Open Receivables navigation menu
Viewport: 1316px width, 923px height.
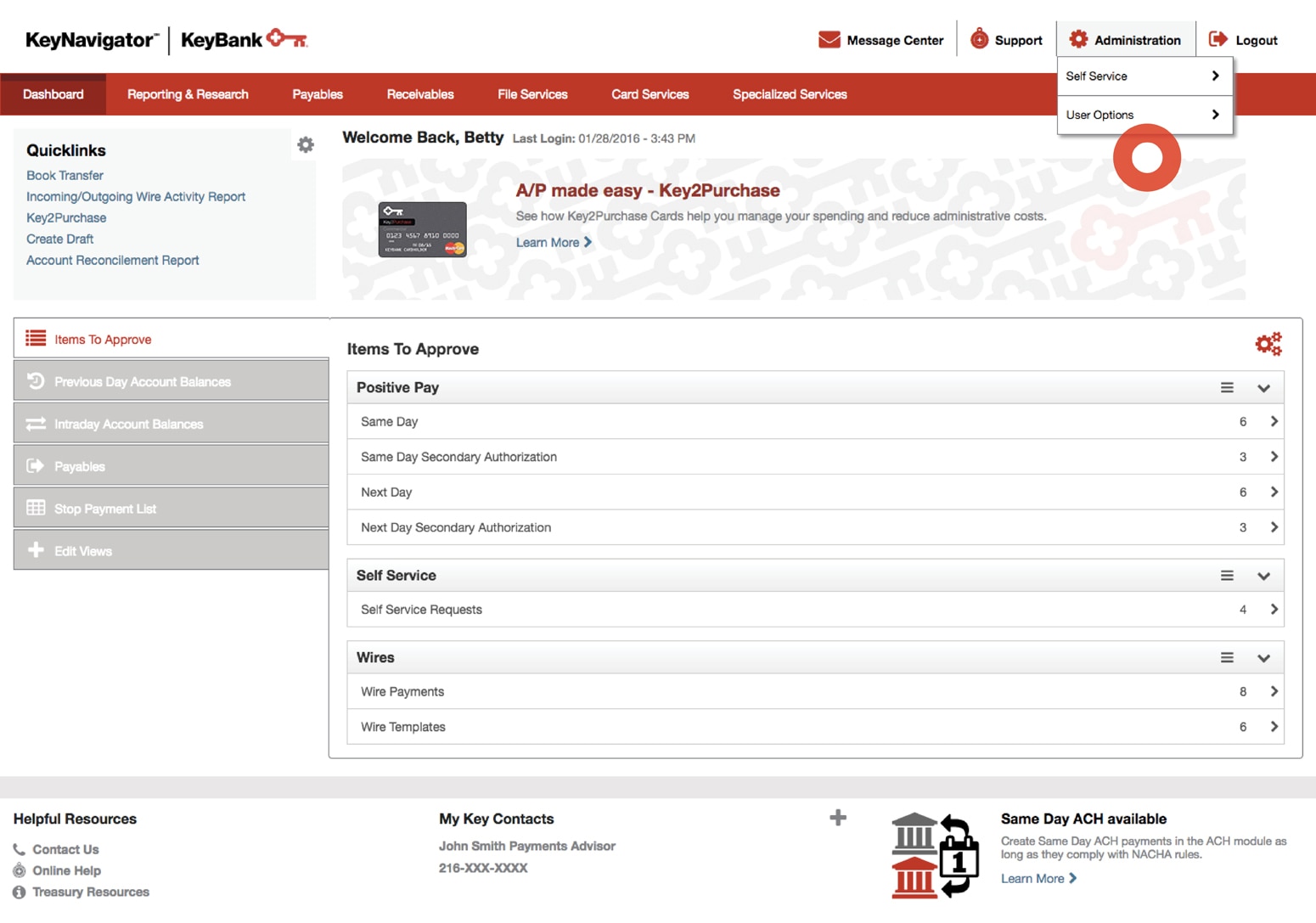click(x=420, y=94)
